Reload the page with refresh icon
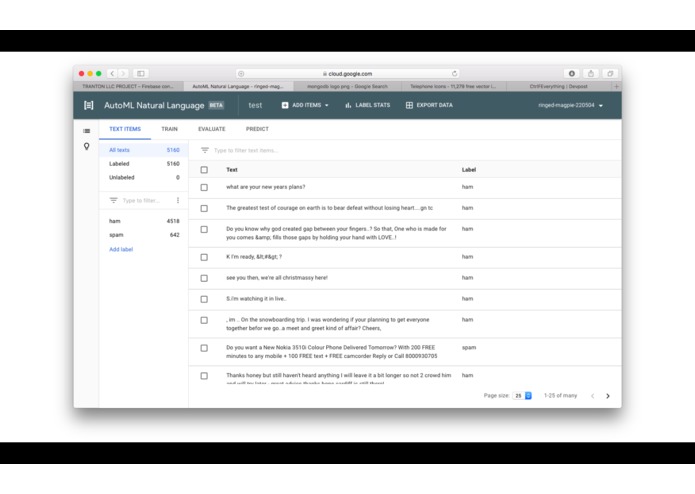 [x=454, y=74]
